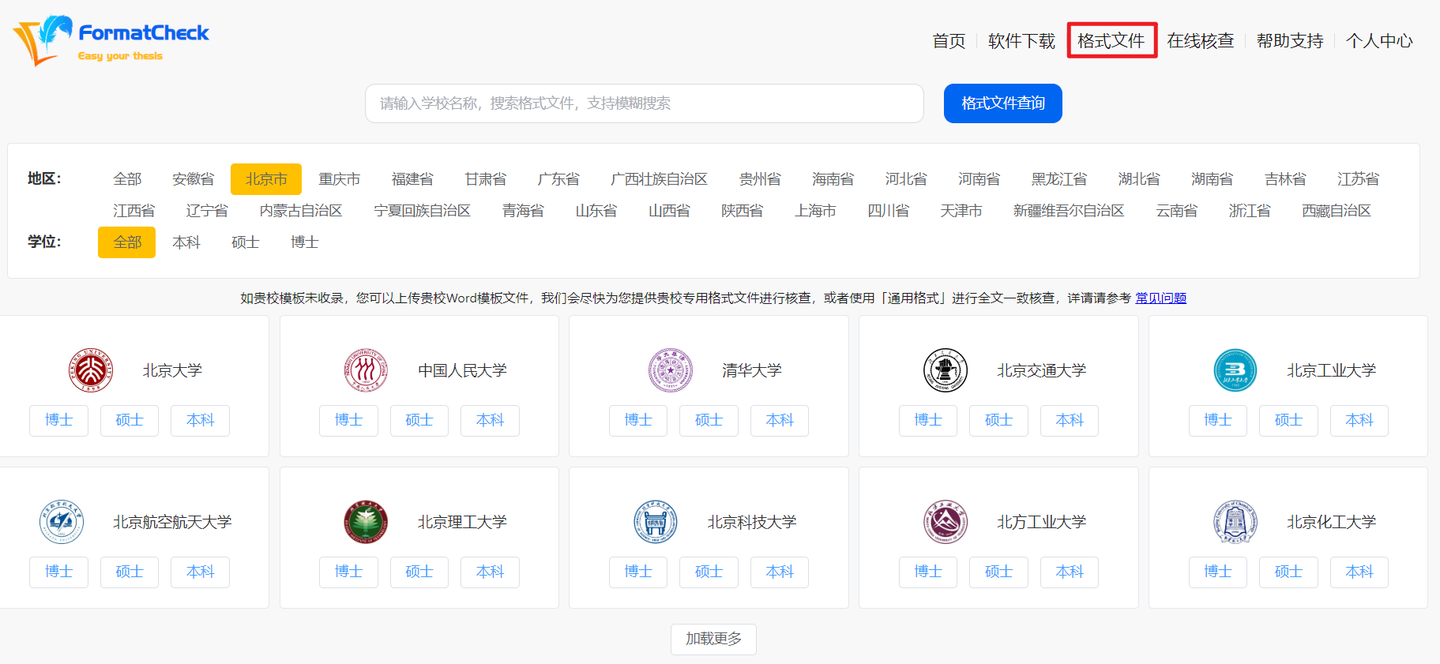Click the 北方工业大学 emblem icon
The width and height of the screenshot is (1440, 664).
[x=945, y=522]
